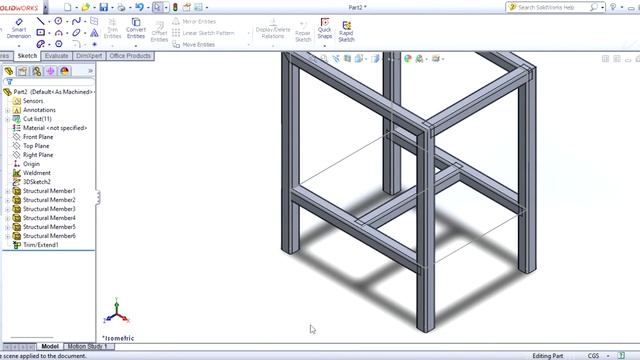Open the Line tool dropdown arrow
Screen dimensions: 640x360
pyautogui.click(x=49, y=22)
